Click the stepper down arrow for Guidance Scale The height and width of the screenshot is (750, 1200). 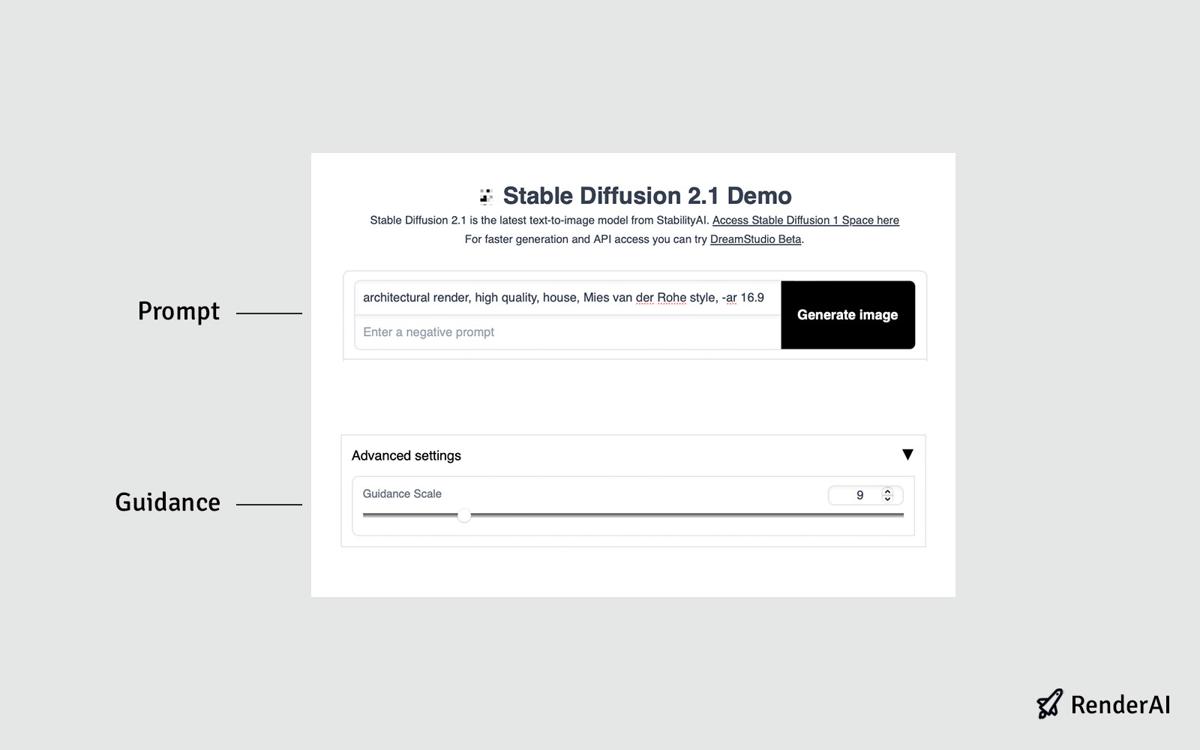[885, 499]
